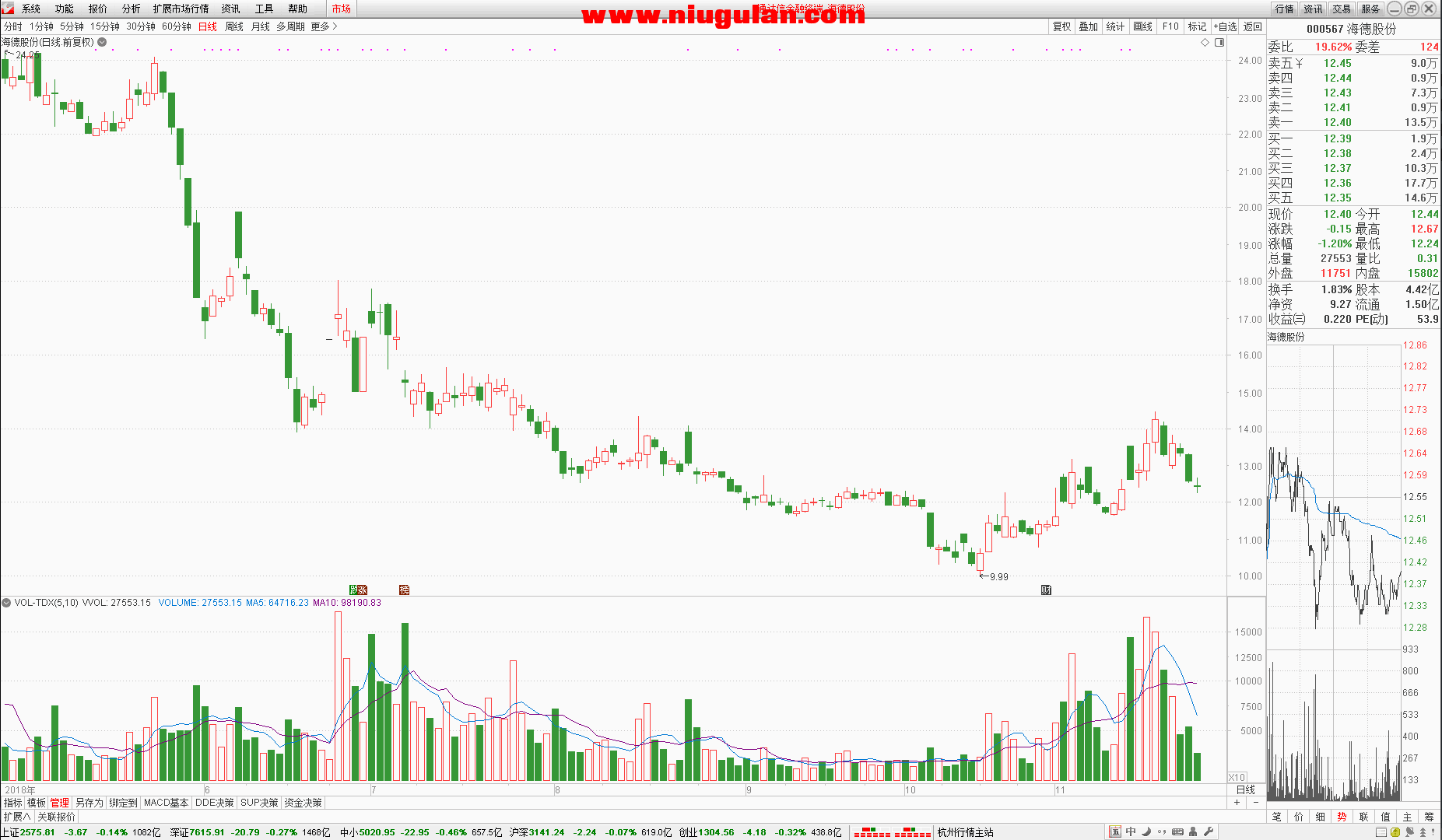Click the brown 榜 marker on chart

[x=404, y=590]
